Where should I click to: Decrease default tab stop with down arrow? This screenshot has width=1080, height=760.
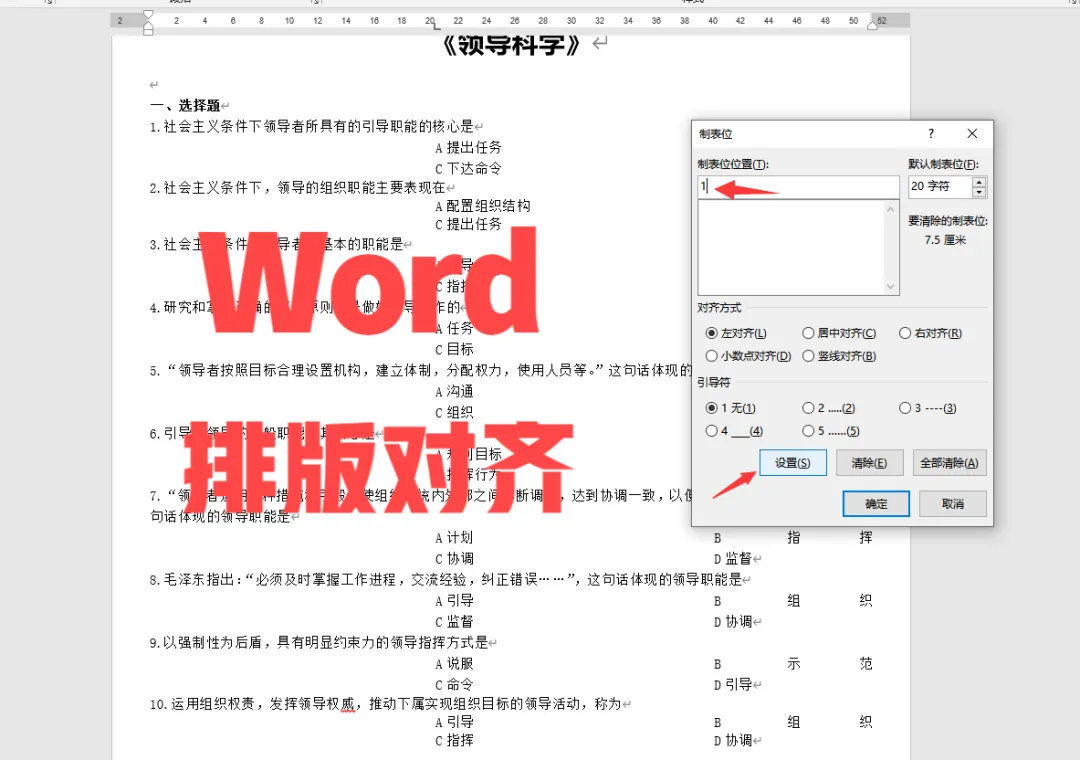tap(979, 192)
